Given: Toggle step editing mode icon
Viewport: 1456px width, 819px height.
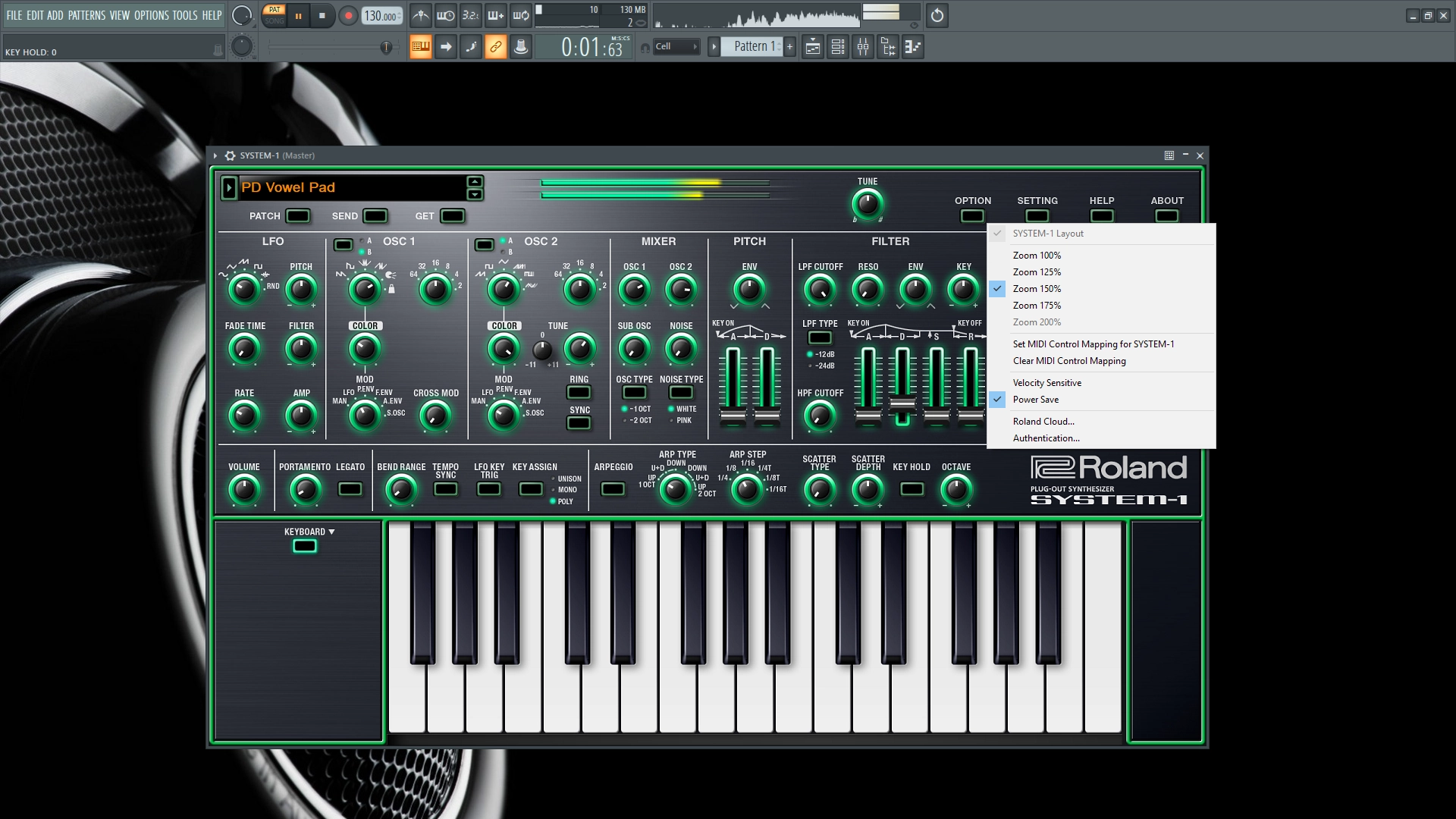Looking at the screenshot, I should 471,47.
